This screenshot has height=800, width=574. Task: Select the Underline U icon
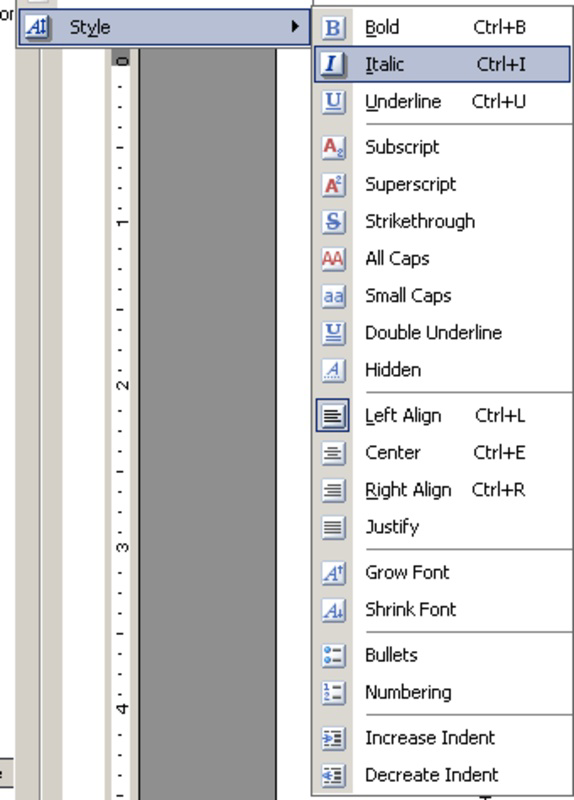coord(333,102)
